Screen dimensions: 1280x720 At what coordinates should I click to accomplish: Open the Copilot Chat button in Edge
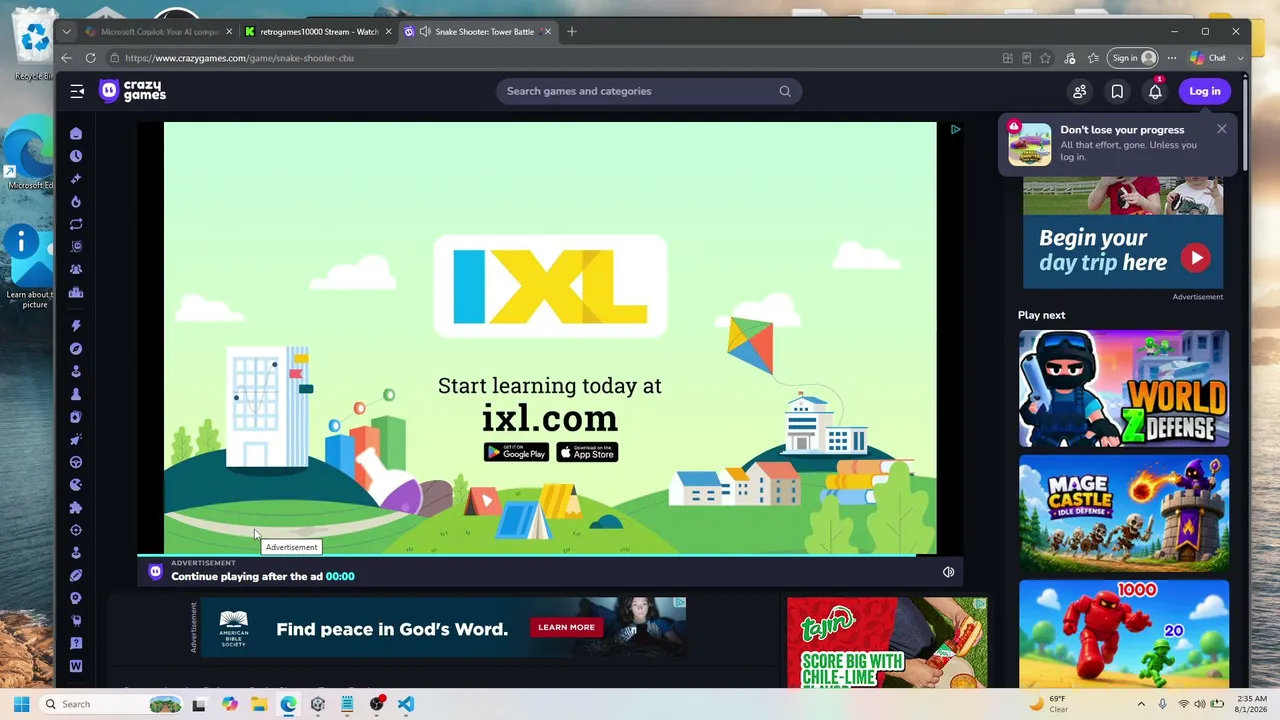(x=1208, y=58)
